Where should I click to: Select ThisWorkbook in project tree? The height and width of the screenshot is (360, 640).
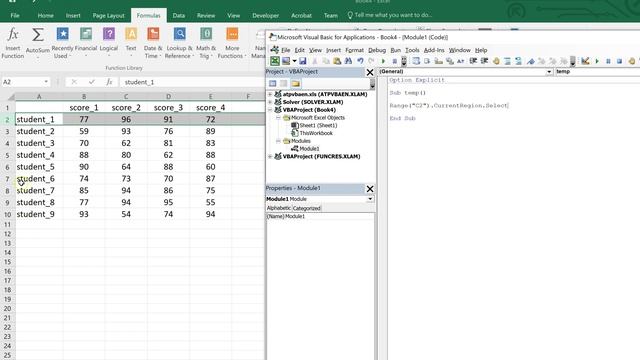pyautogui.click(x=316, y=133)
